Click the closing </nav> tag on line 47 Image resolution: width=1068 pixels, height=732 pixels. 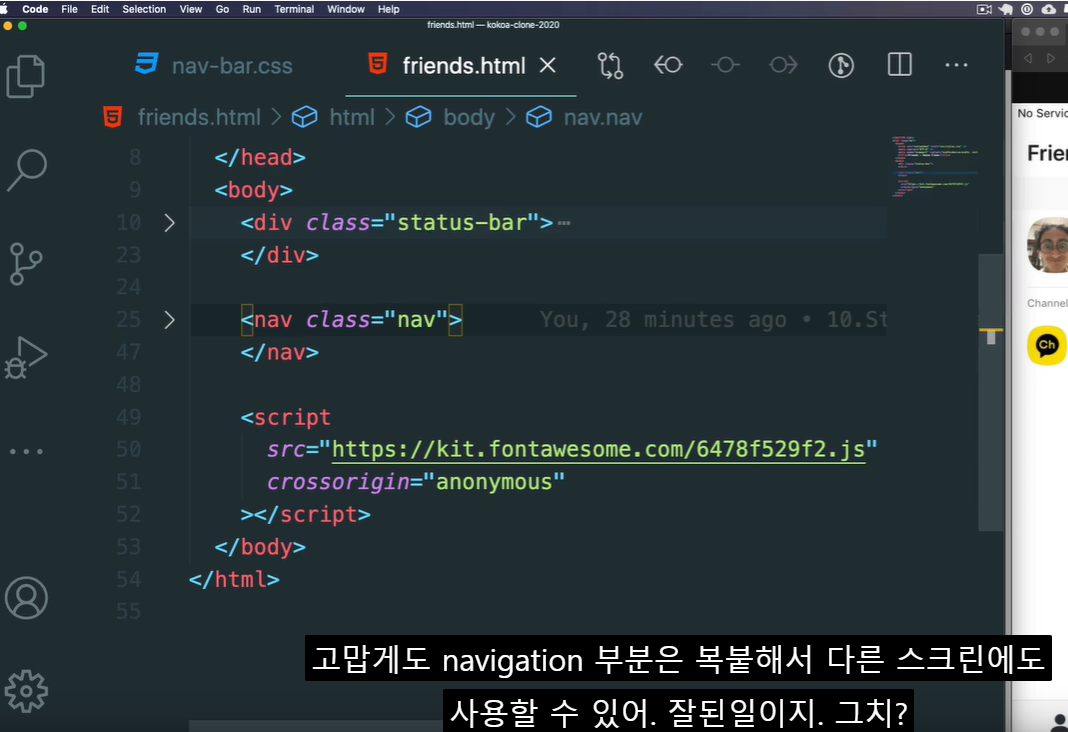(x=279, y=352)
